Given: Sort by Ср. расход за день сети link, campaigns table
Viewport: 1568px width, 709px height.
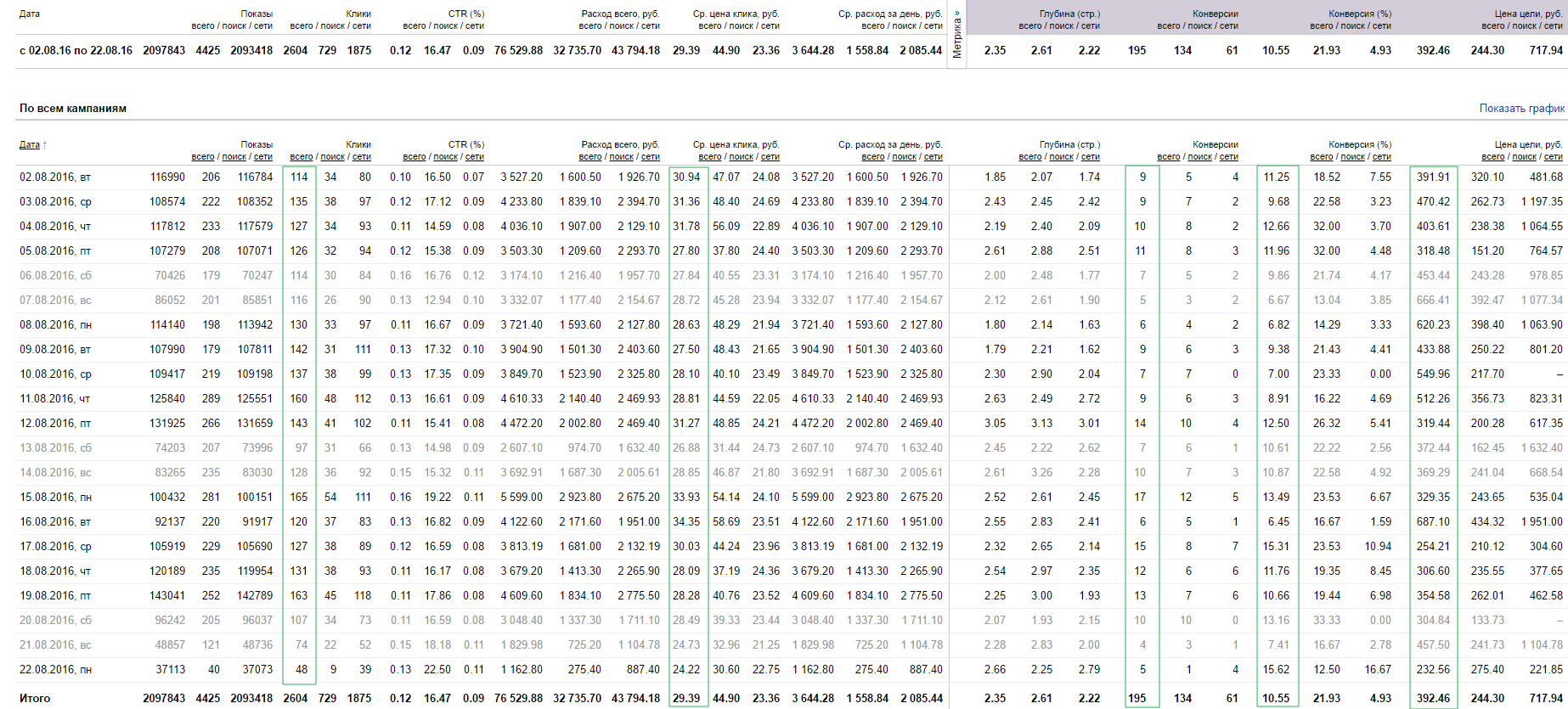Looking at the screenshot, I should pos(933,157).
